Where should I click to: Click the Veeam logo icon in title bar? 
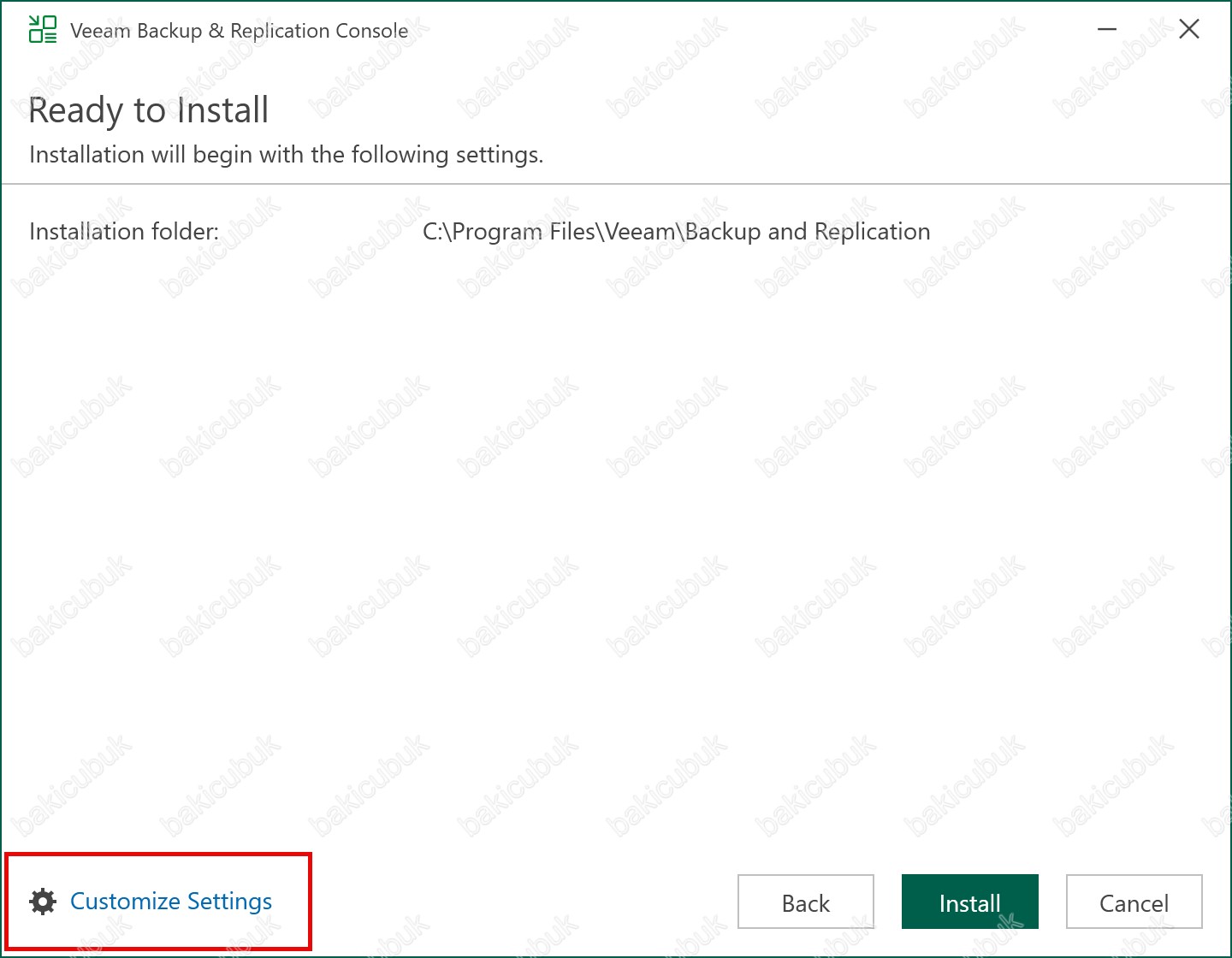pos(43,29)
